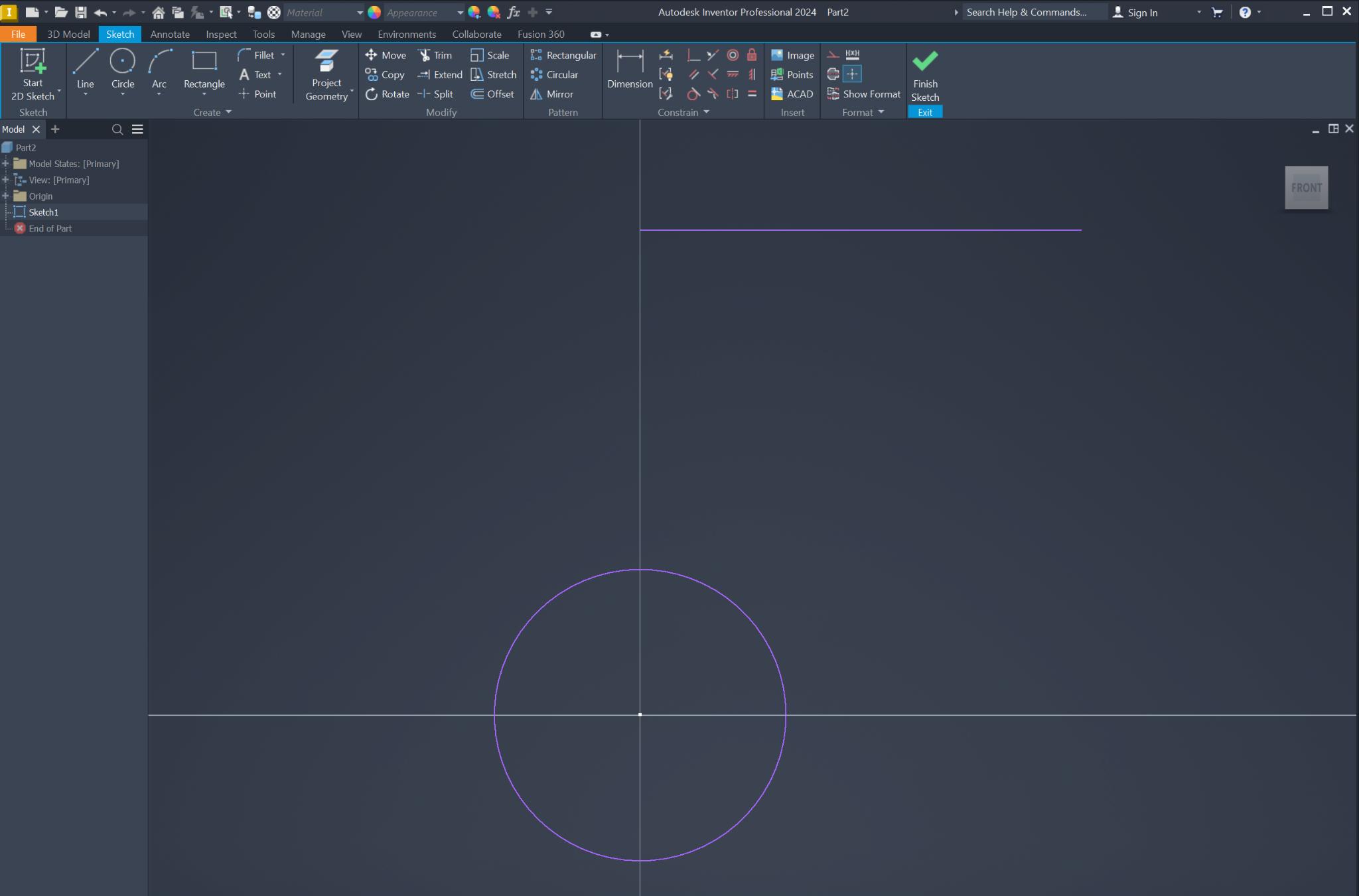
Task: Select the Circle tool
Action: click(x=122, y=70)
